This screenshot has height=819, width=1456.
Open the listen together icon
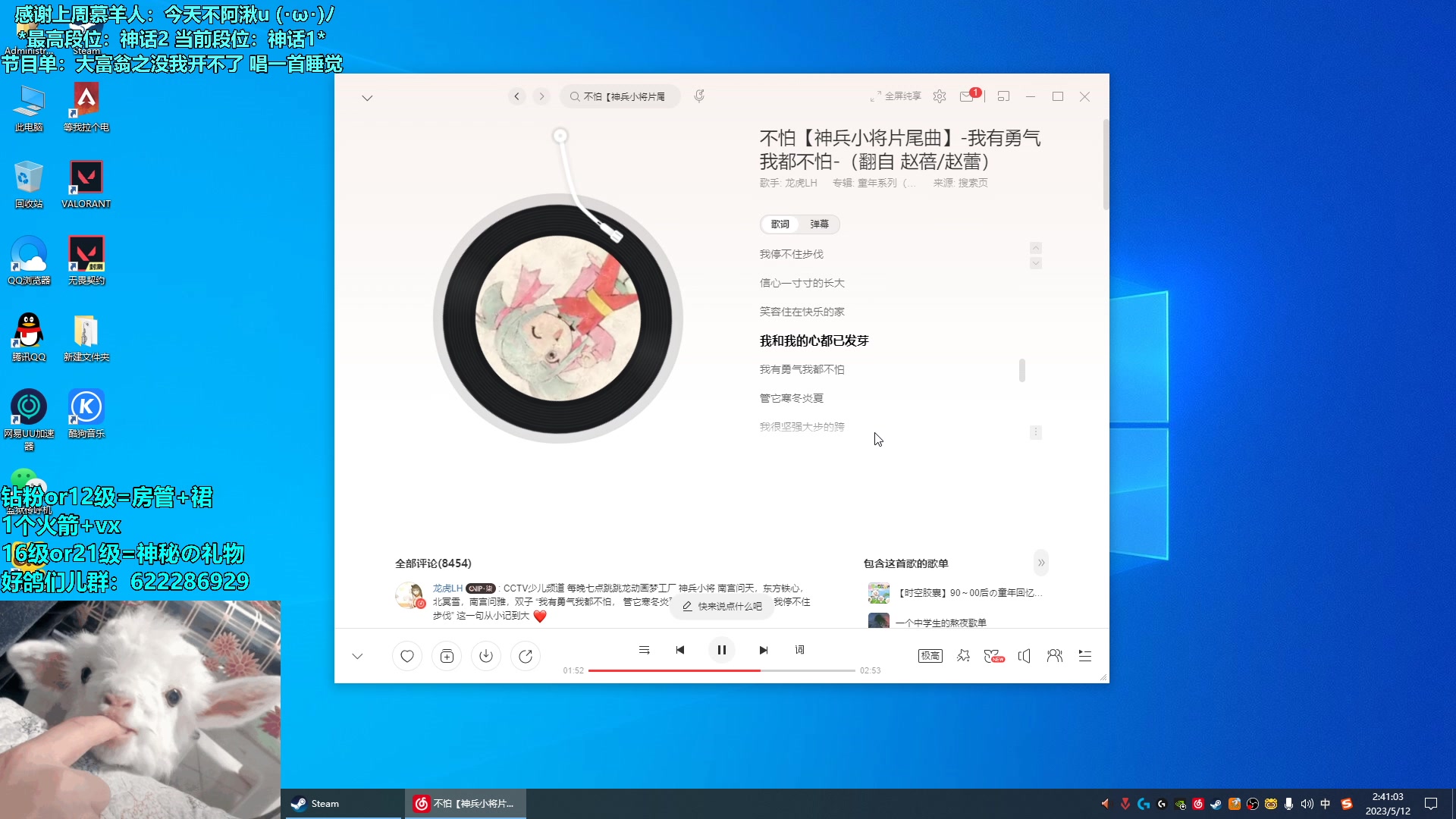tap(1055, 656)
